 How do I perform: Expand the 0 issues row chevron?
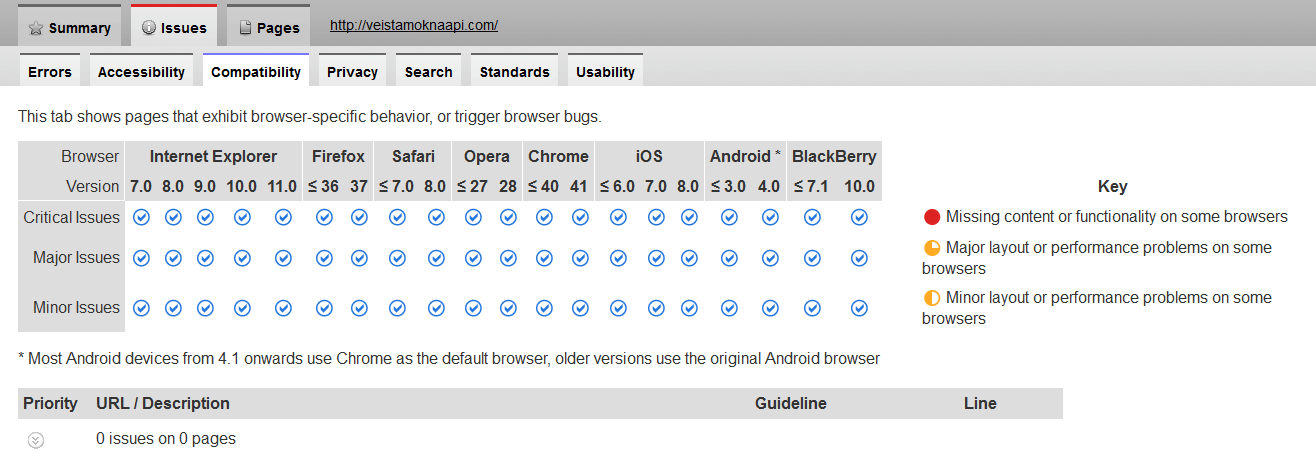pyautogui.click(x=36, y=439)
